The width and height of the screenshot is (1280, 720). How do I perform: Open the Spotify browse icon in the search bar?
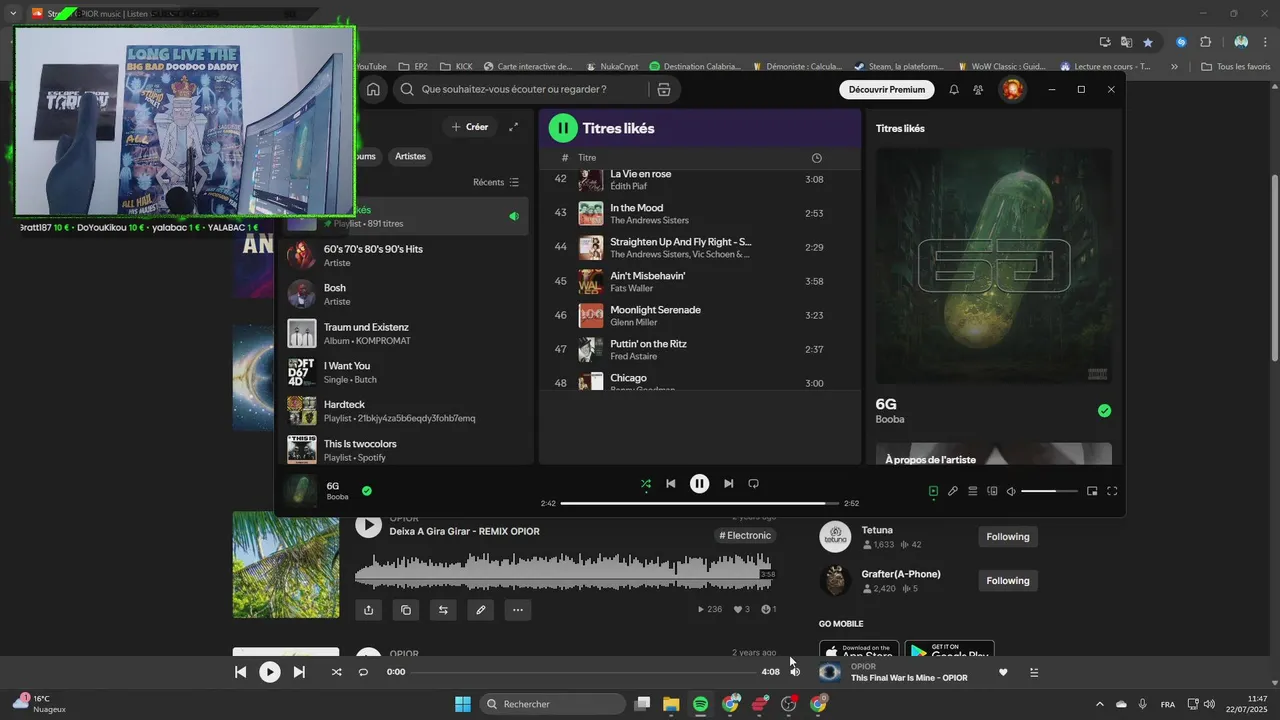[x=663, y=89]
